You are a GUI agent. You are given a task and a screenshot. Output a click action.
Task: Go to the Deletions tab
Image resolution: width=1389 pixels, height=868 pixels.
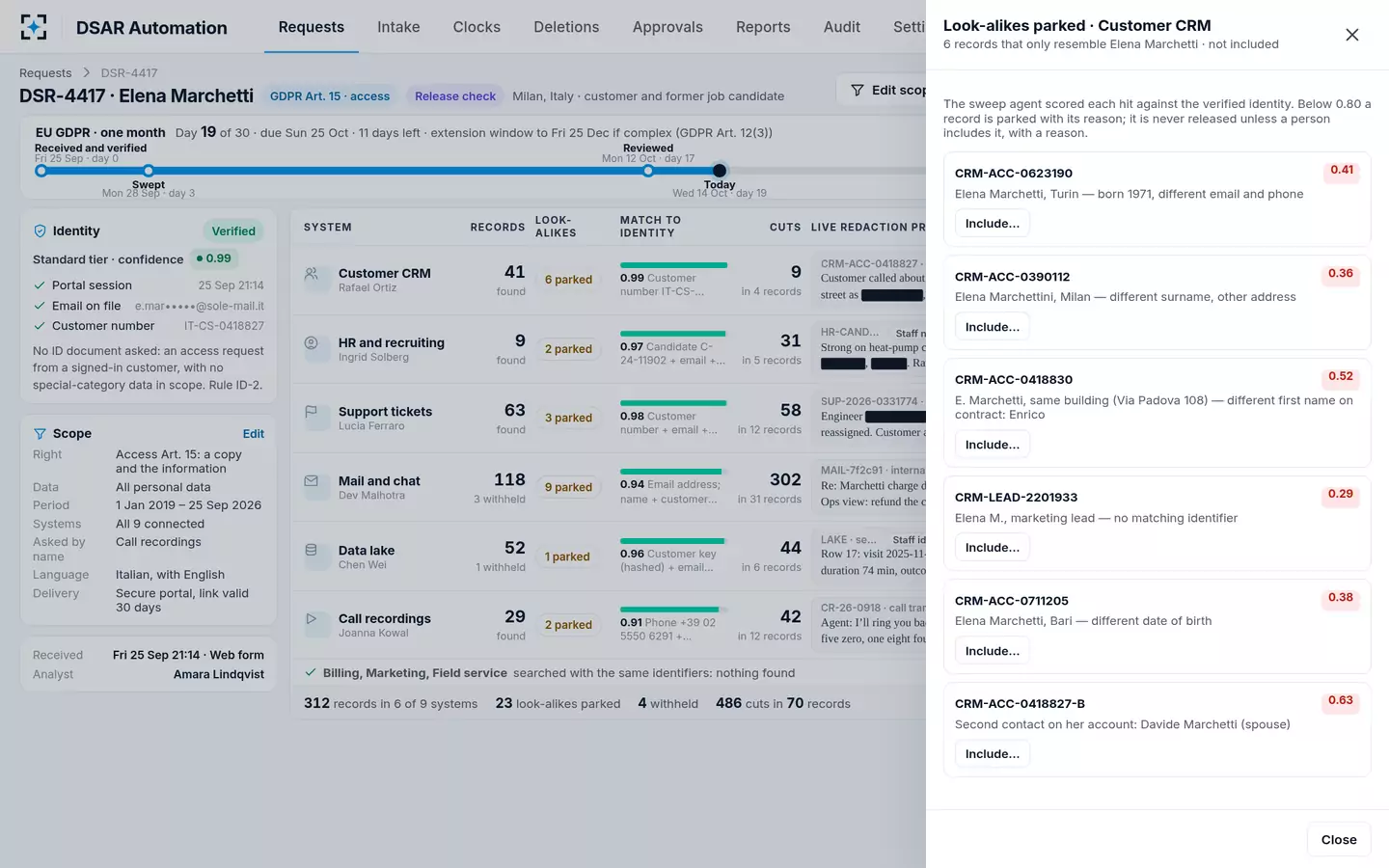click(566, 27)
